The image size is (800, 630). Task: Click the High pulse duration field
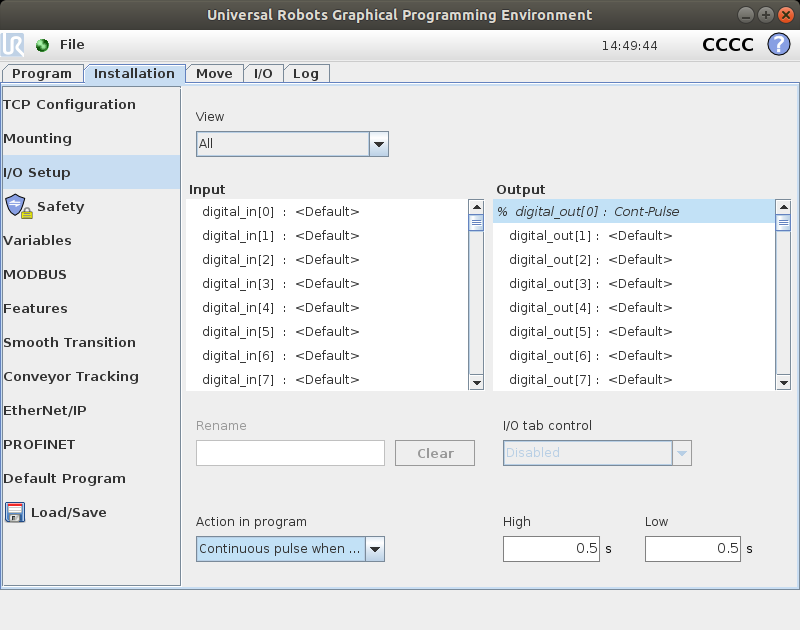pos(551,549)
